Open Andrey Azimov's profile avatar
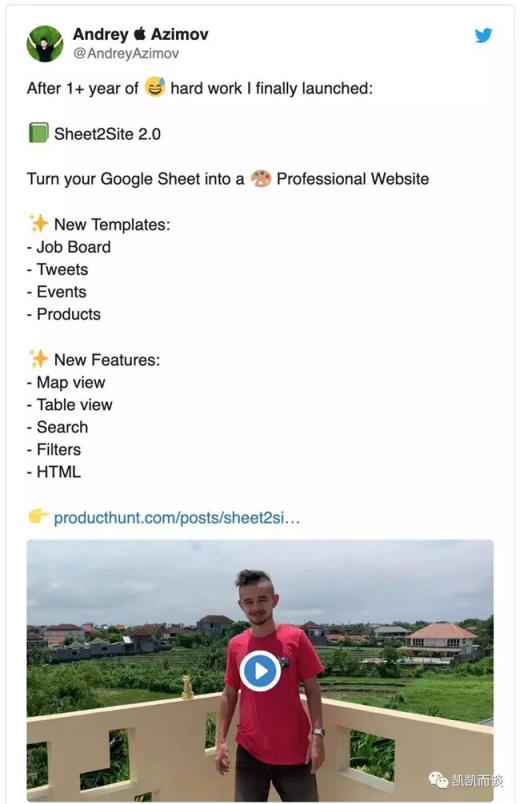The width and height of the screenshot is (520, 804). pyautogui.click(x=45, y=44)
